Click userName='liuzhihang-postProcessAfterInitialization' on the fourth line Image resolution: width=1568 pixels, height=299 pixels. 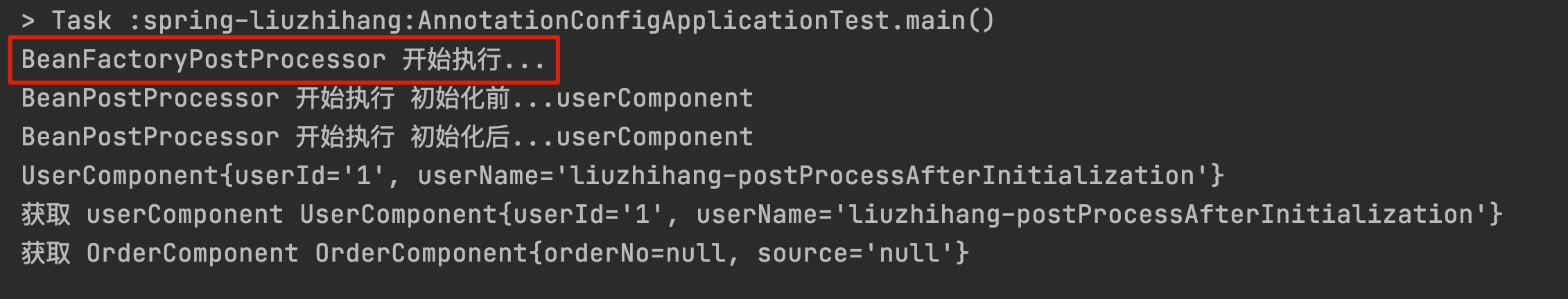click(x=814, y=176)
